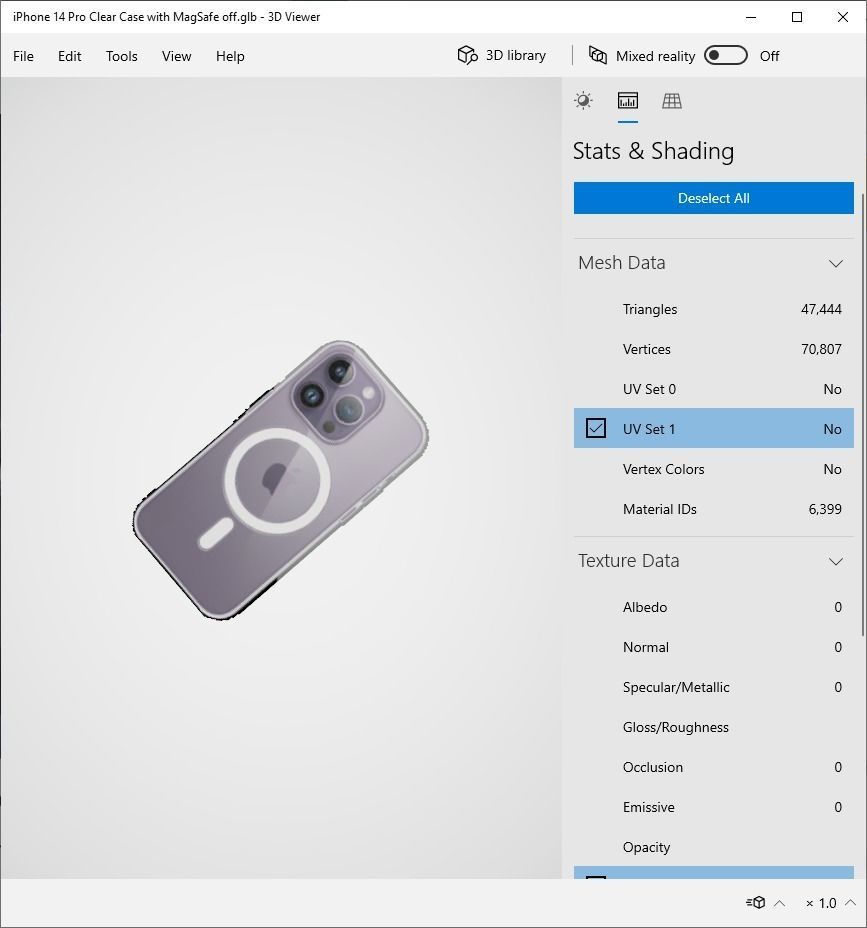This screenshot has width=867, height=928.
Task: Open the Tools menu
Action: [121, 56]
